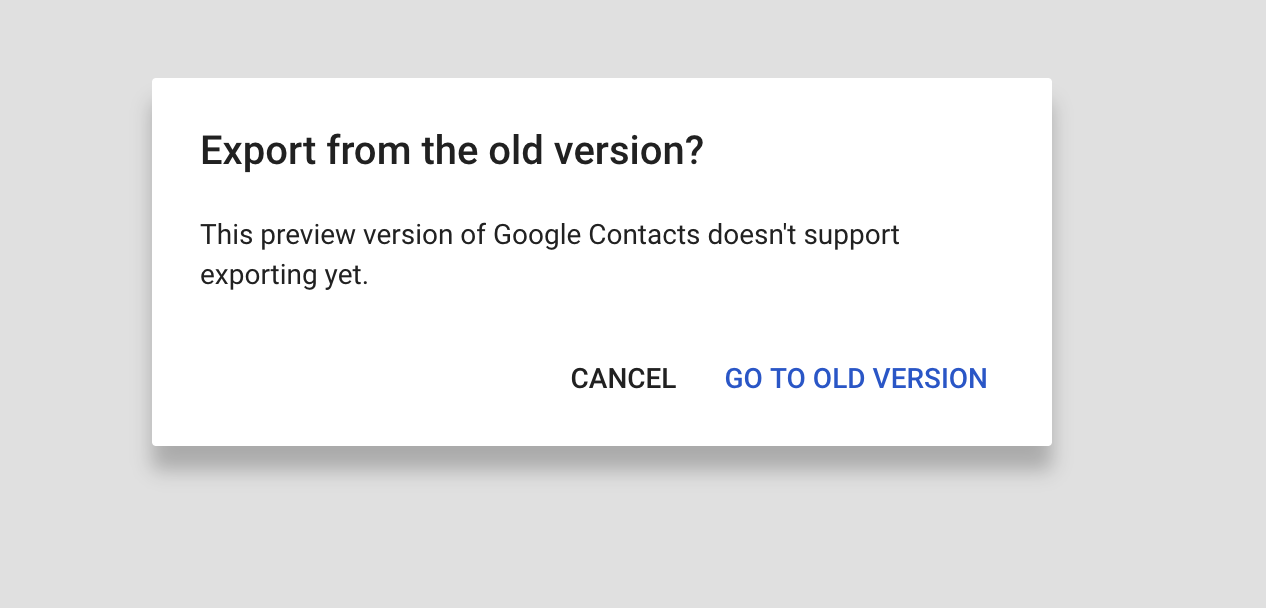This screenshot has width=1266, height=608.
Task: Click the "exporting yet." line of the message
Action: coord(284,275)
